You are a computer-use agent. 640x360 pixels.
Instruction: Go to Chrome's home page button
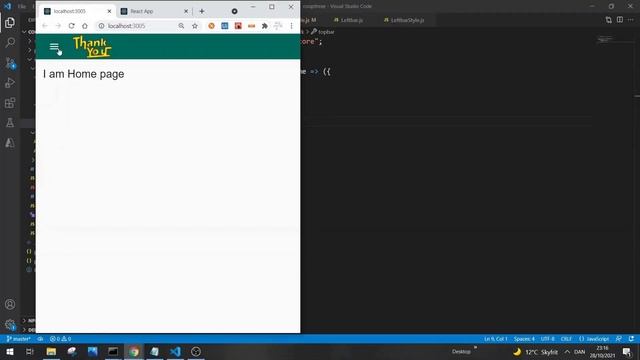(x=84, y=26)
